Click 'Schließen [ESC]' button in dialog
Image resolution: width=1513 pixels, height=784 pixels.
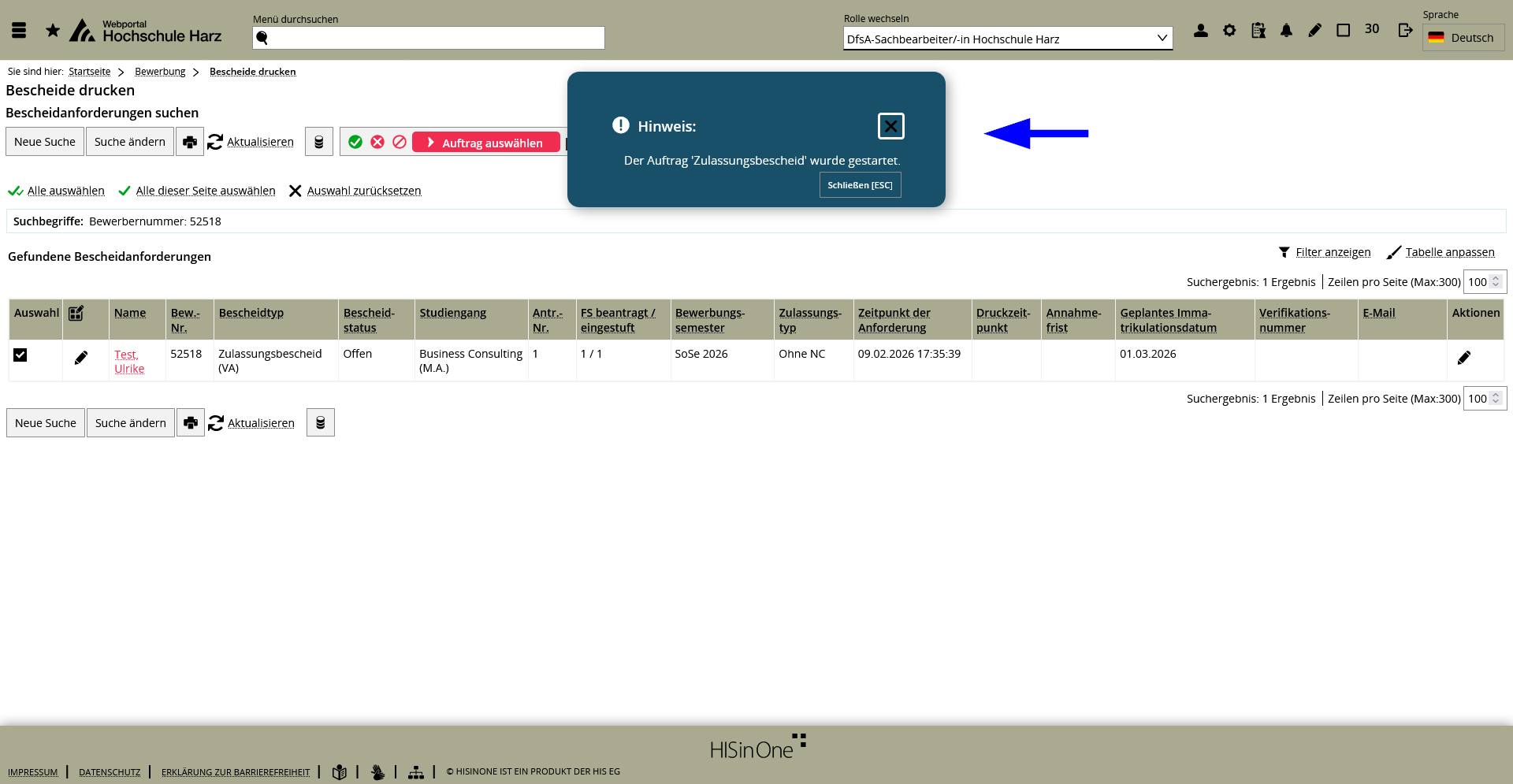[860, 185]
